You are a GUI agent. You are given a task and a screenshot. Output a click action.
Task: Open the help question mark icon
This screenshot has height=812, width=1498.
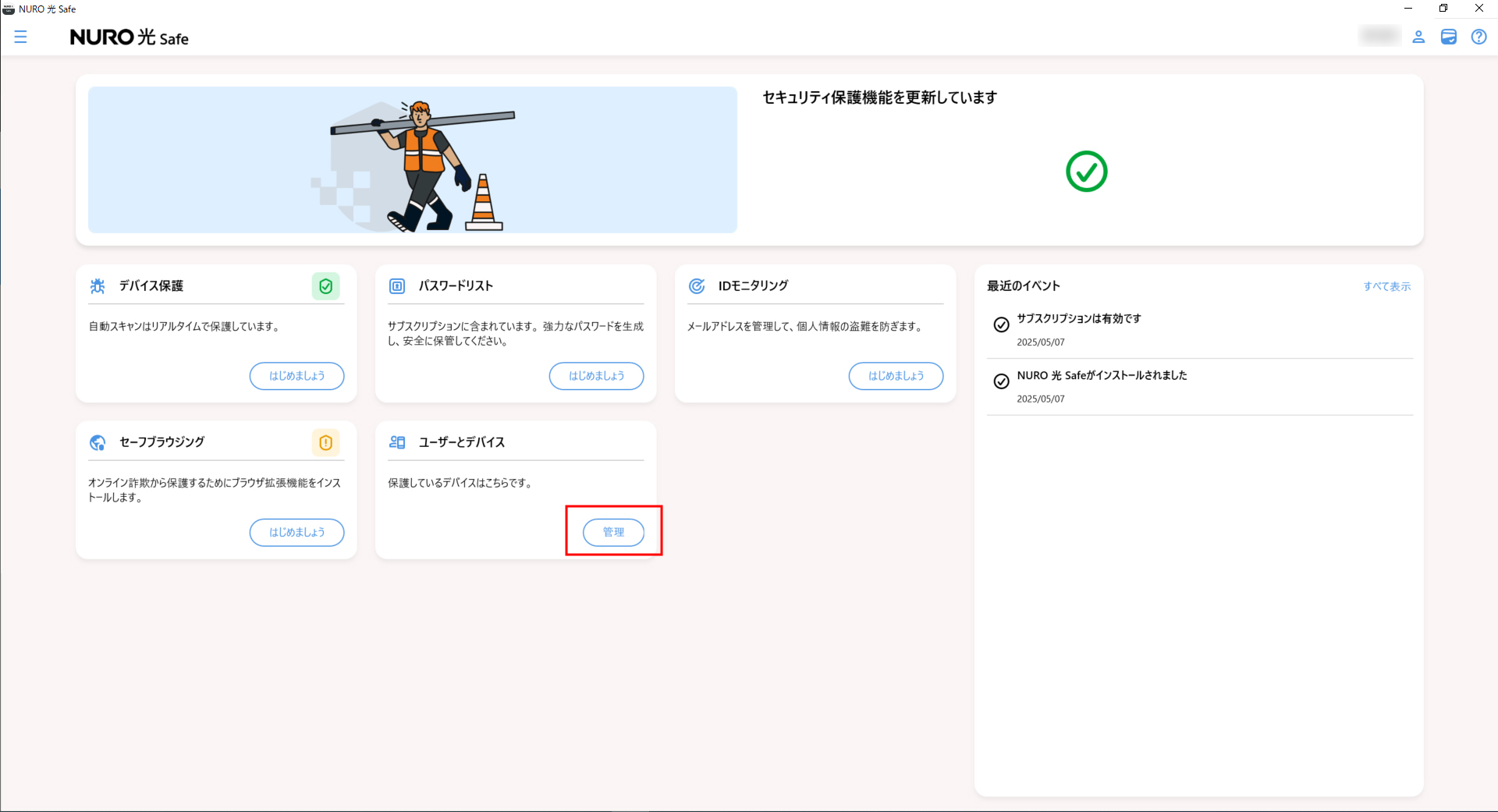coord(1478,37)
